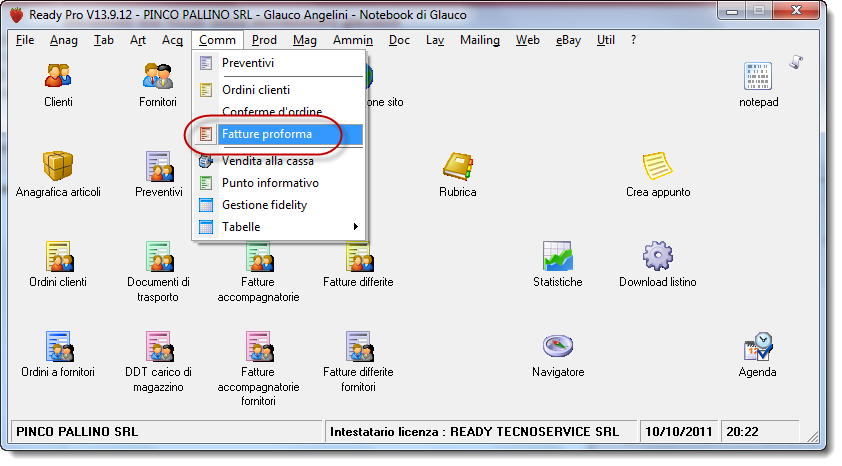Open the Documenti di trasporto icon
Image resolution: width=842 pixels, height=466 pixels.
pyautogui.click(x=159, y=256)
